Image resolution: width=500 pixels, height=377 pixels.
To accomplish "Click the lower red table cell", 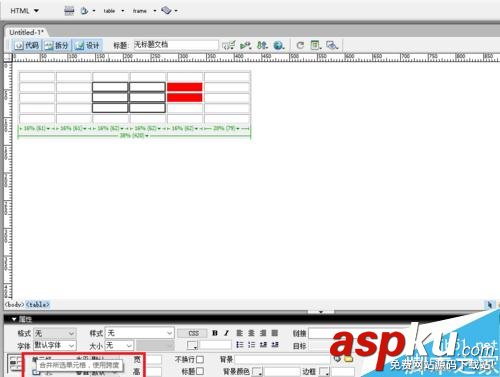I will point(185,97).
